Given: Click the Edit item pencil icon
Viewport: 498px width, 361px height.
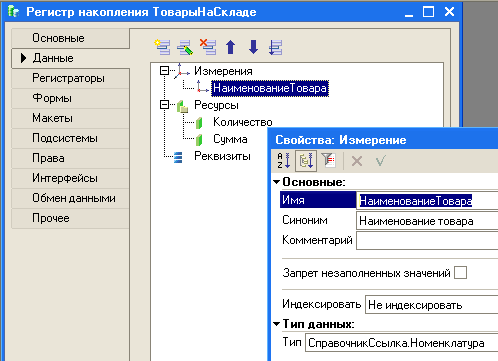Looking at the screenshot, I should [x=185, y=47].
